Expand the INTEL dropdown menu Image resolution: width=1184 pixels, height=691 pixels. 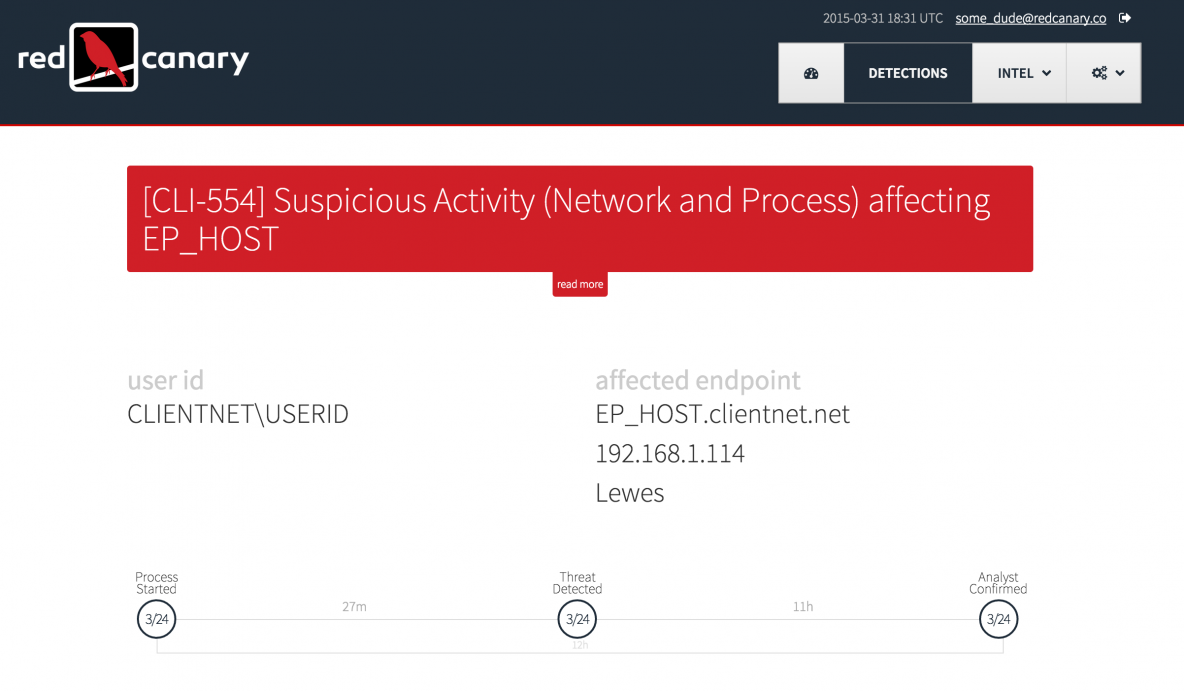(x=1024, y=73)
